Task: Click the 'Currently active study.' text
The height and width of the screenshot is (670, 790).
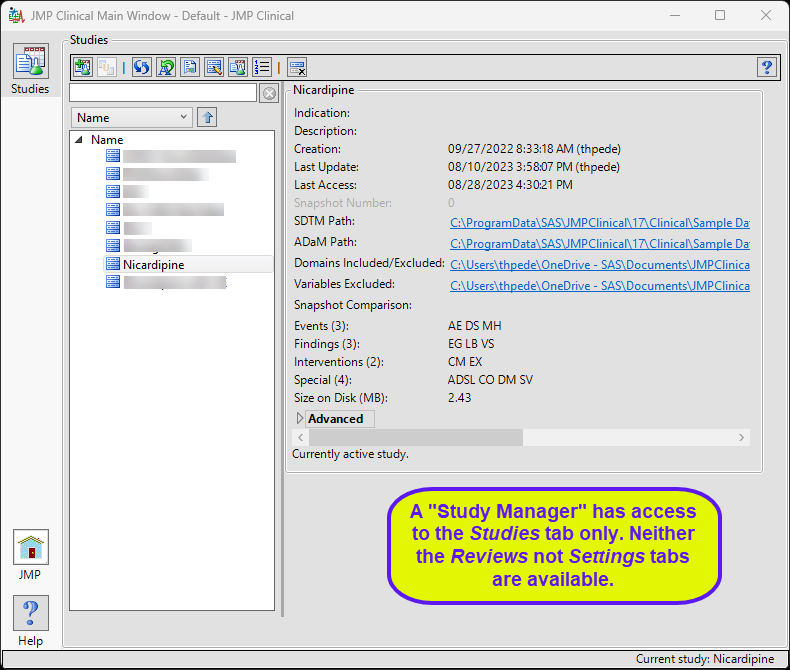Action: click(x=350, y=454)
